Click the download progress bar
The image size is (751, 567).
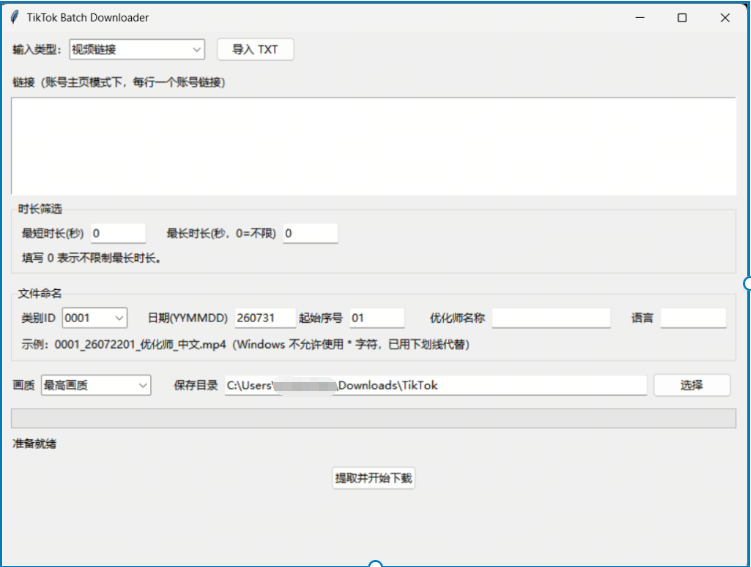coord(374,418)
